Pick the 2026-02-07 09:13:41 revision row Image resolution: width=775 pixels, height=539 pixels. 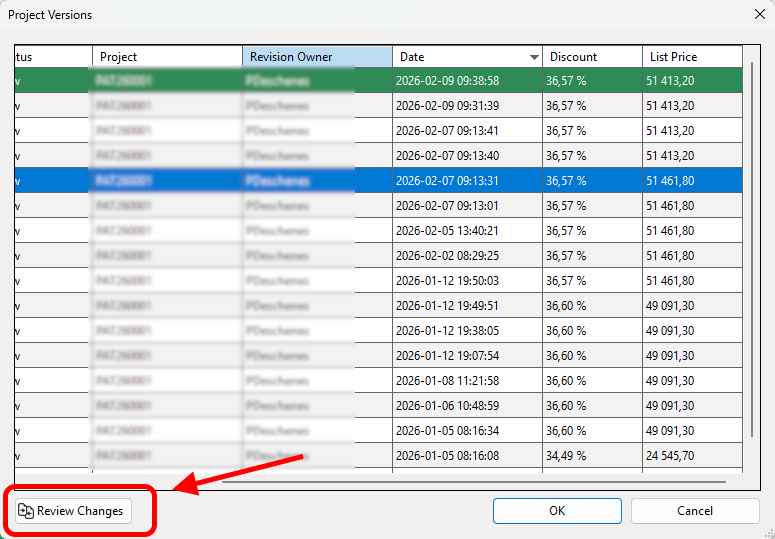(x=461, y=131)
